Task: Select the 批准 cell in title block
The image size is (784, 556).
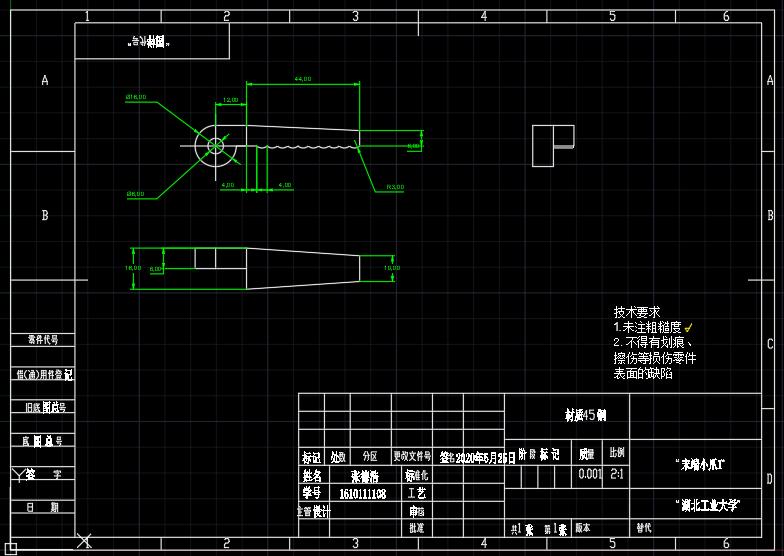Action: (x=416, y=528)
